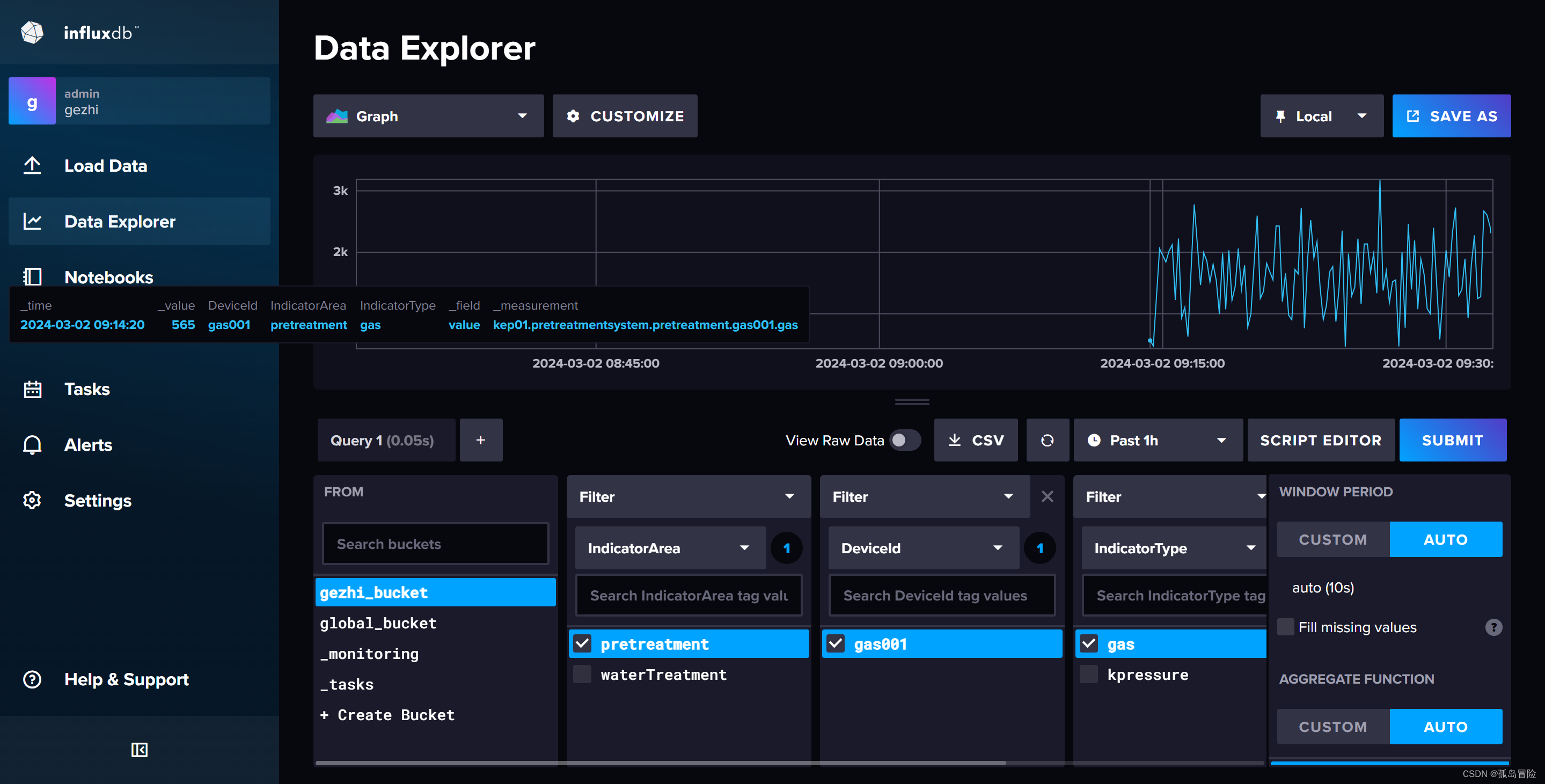
Task: Check the waterTreatment checkbox
Action: point(581,674)
